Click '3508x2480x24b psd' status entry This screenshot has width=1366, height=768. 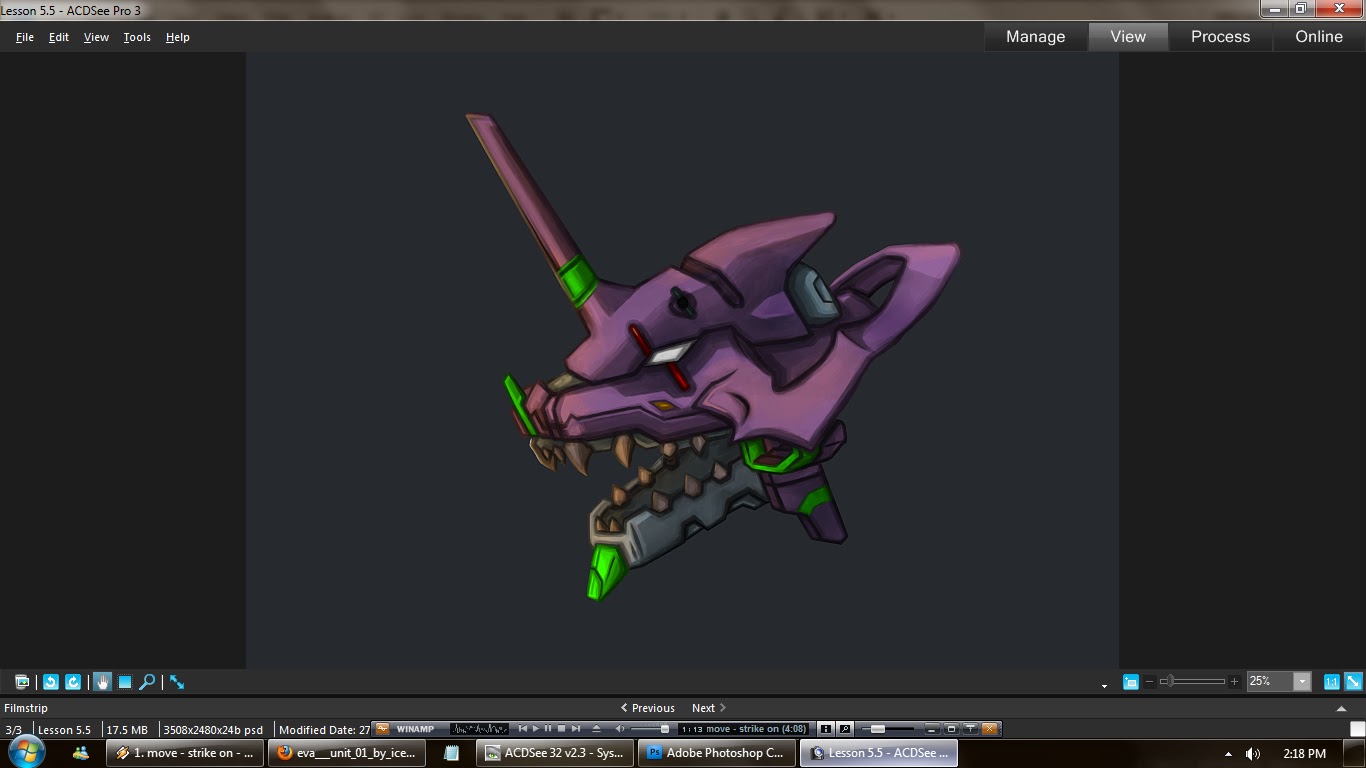(213, 730)
